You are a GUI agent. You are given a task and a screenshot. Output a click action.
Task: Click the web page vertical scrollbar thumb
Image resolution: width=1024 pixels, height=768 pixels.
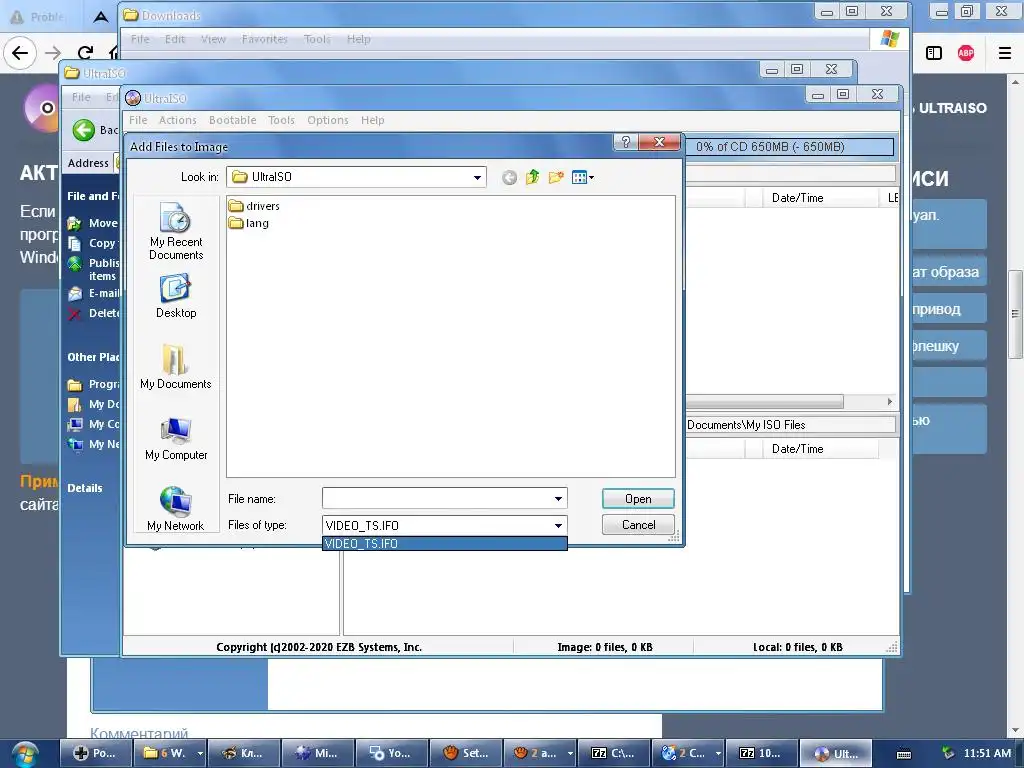coord(1015,314)
